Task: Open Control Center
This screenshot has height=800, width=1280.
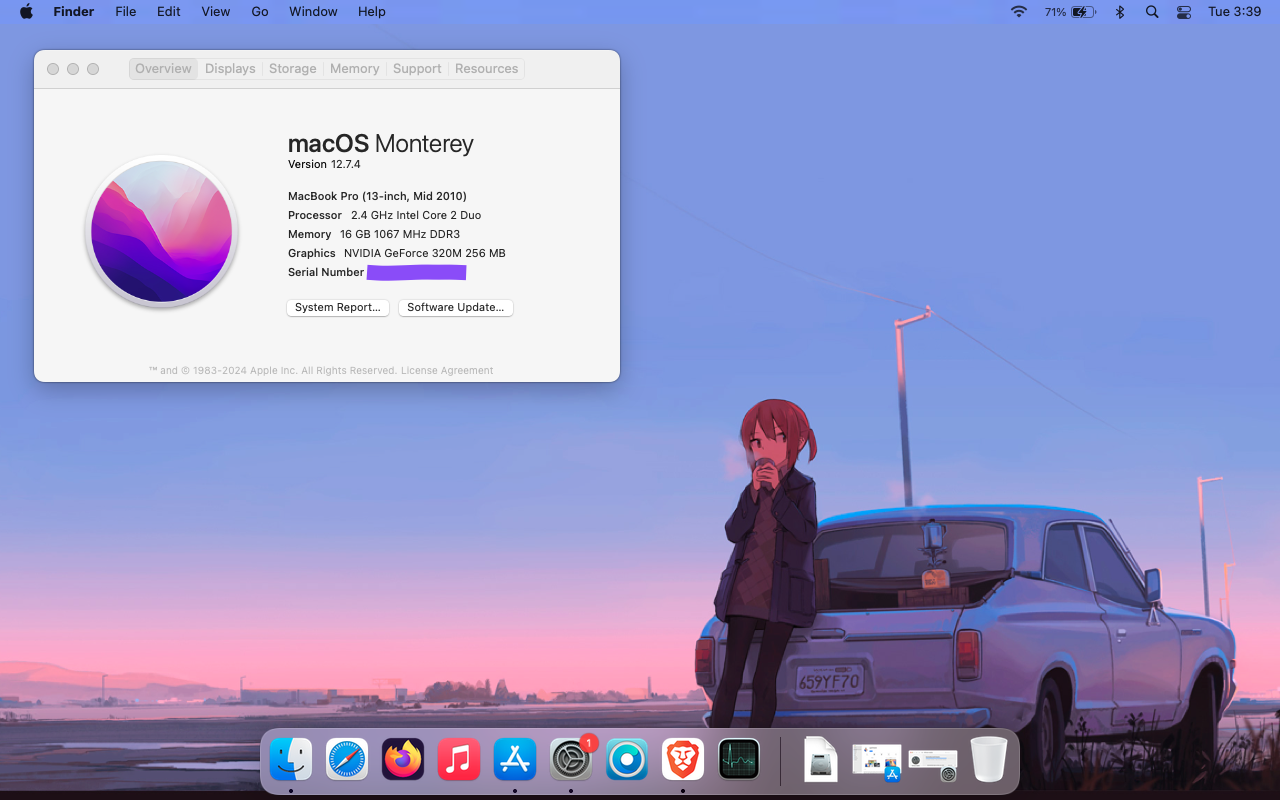Action: (x=1184, y=12)
